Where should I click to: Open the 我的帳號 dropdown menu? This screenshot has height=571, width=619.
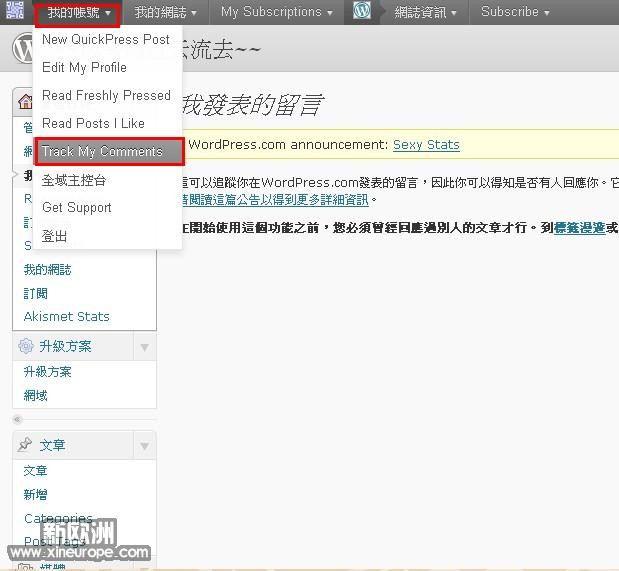pos(78,13)
